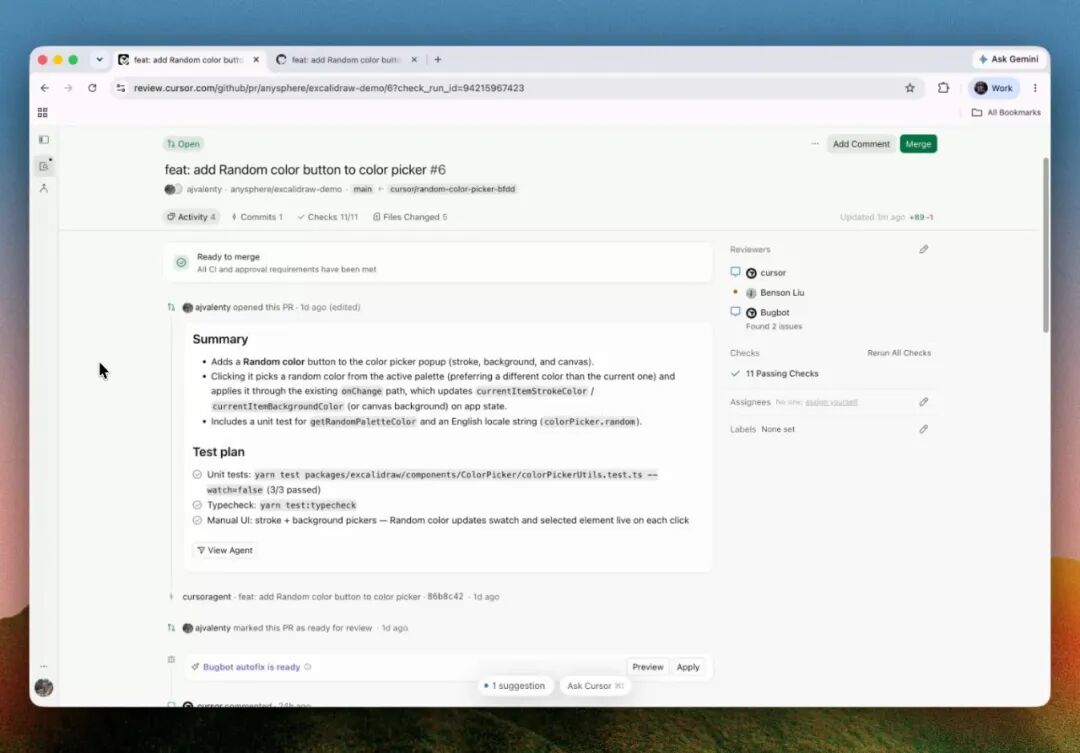1080x753 pixels.
Task: Open the sidebar ellipsis above the avatar
Action: point(44,666)
